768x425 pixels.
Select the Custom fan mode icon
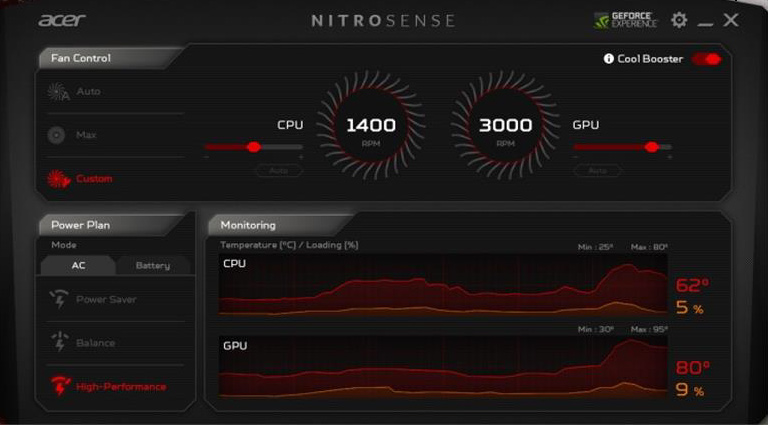click(59, 179)
